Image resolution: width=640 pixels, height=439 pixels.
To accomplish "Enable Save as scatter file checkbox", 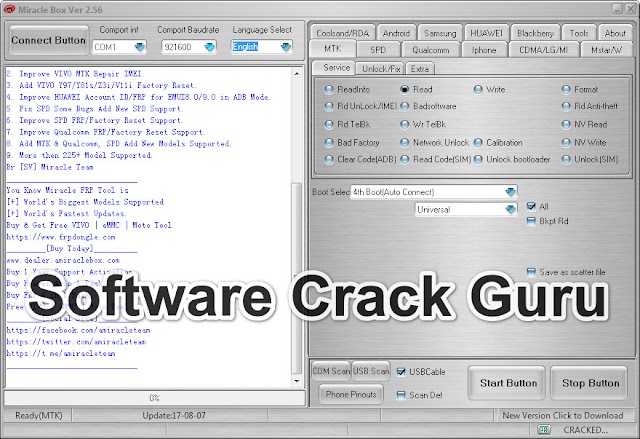I will [531, 272].
